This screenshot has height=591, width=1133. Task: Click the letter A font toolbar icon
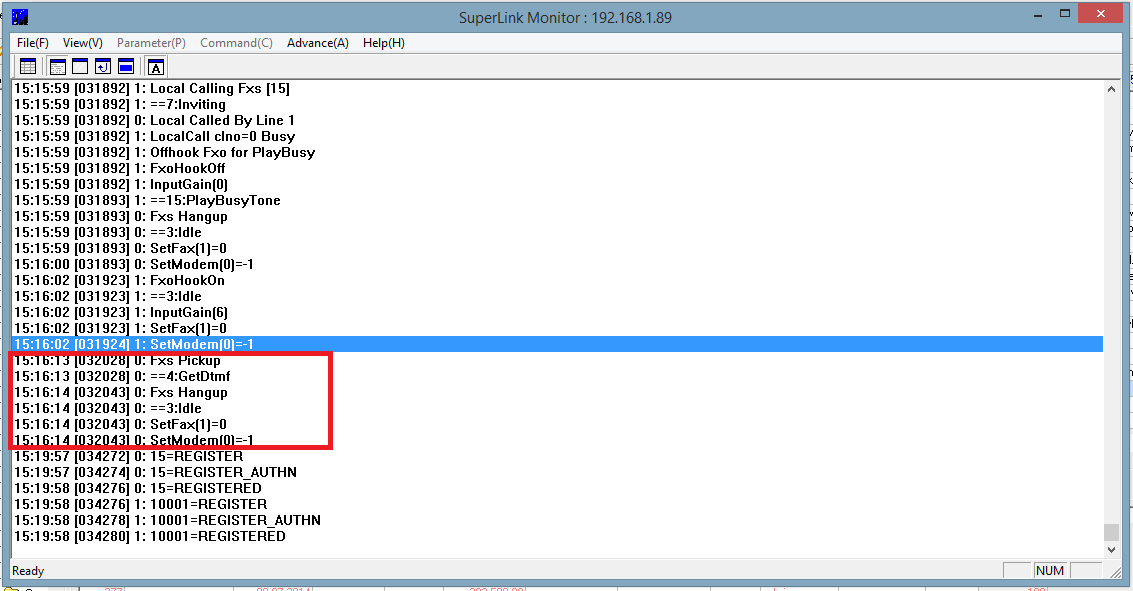(x=156, y=67)
